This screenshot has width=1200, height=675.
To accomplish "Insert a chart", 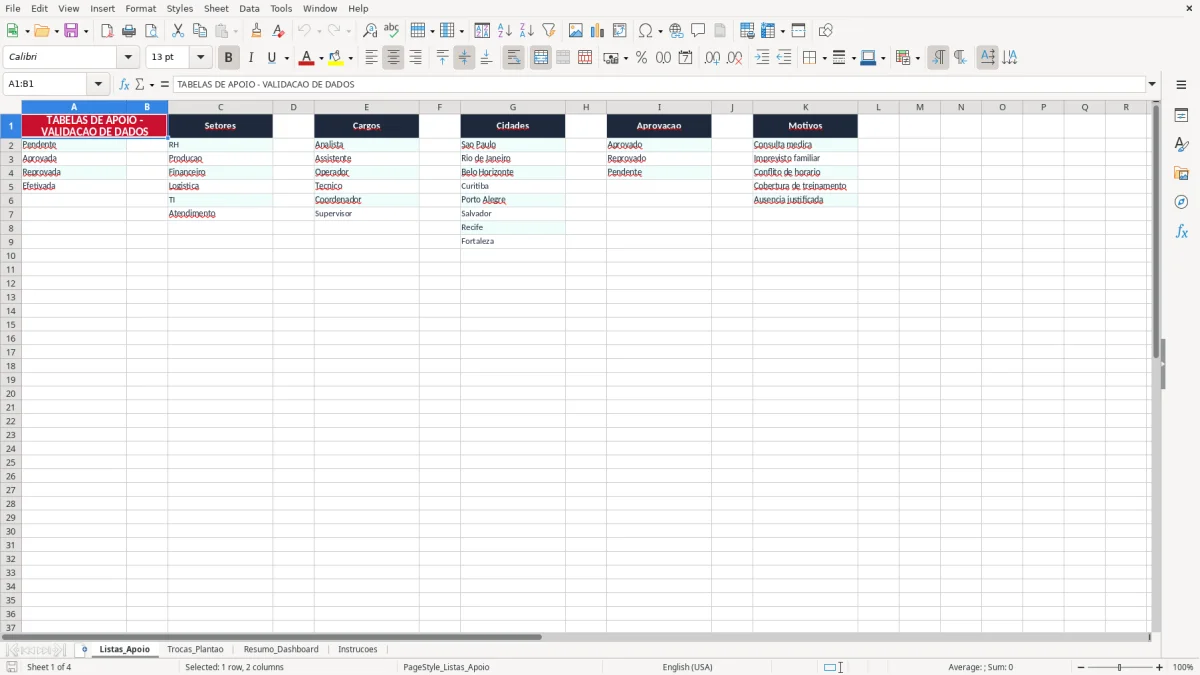I will pyautogui.click(x=598, y=31).
